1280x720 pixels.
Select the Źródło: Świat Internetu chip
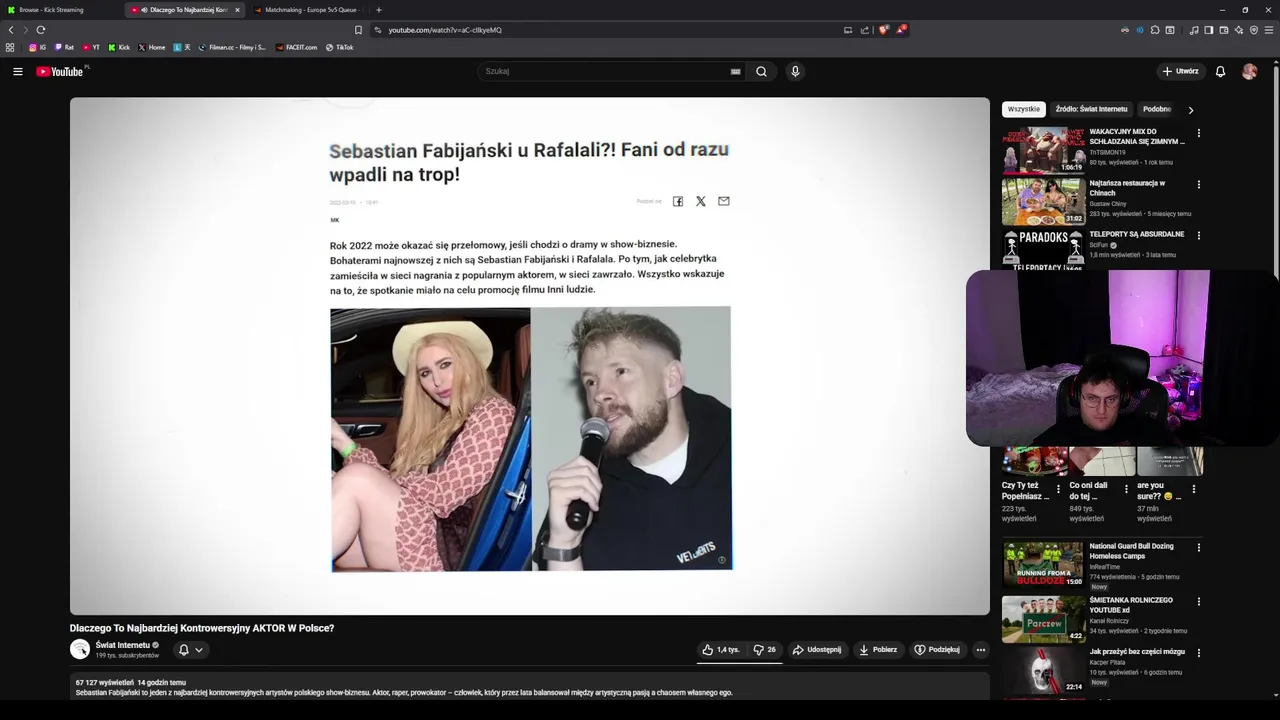(1091, 109)
